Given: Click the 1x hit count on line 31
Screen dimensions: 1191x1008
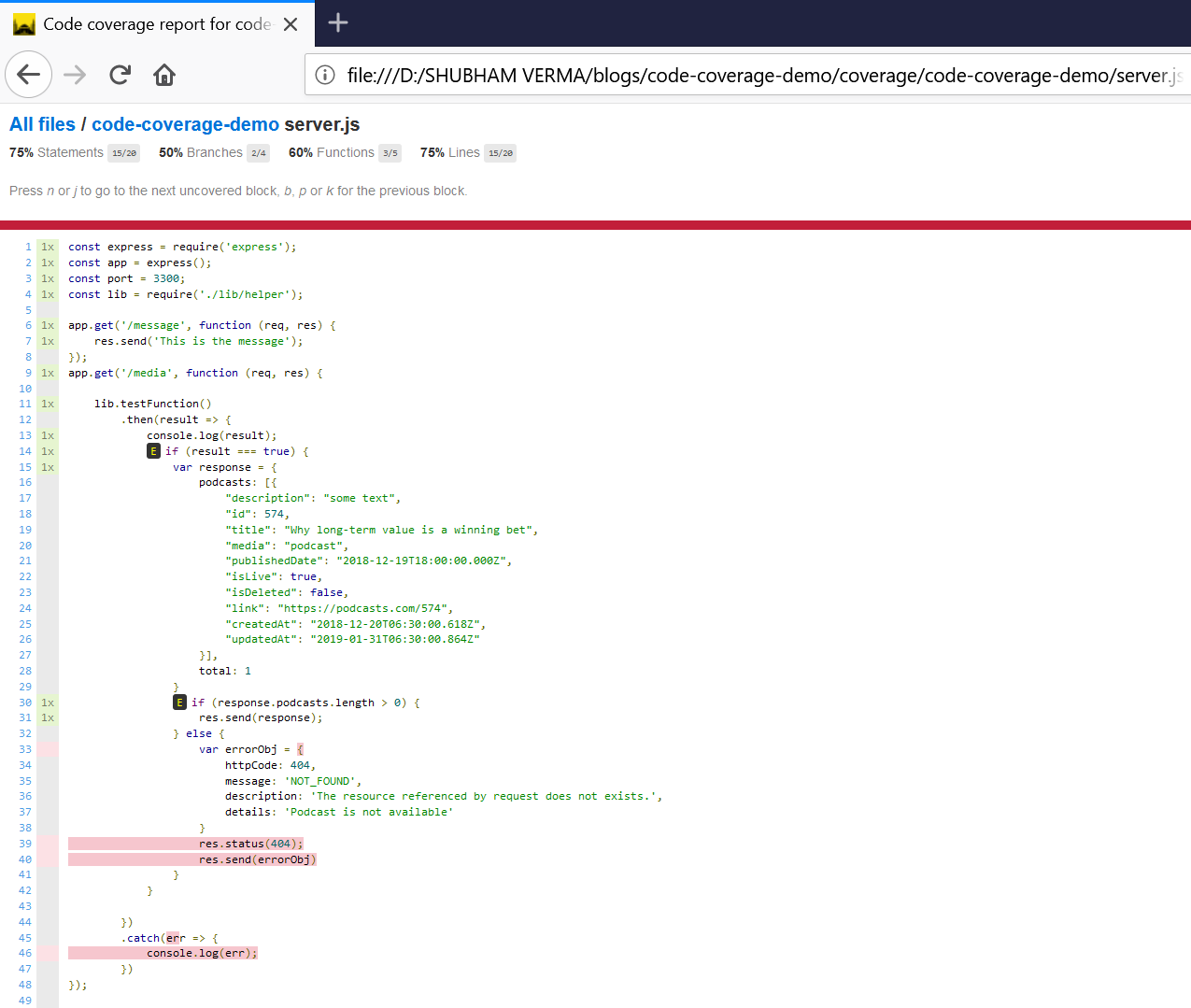Looking at the screenshot, I should pyautogui.click(x=48, y=717).
